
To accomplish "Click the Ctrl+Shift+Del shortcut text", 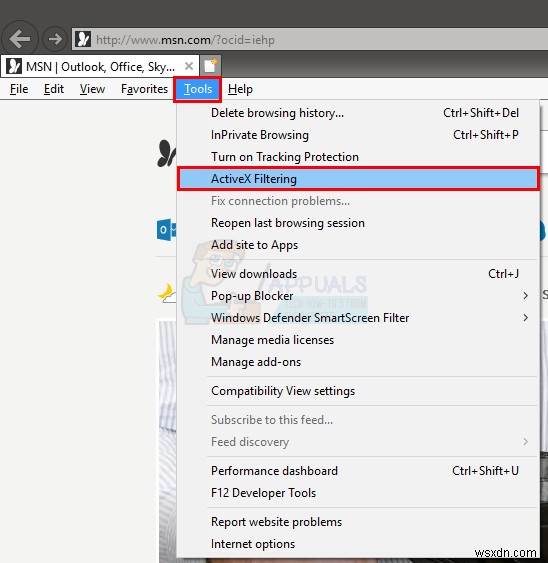I will (481, 113).
